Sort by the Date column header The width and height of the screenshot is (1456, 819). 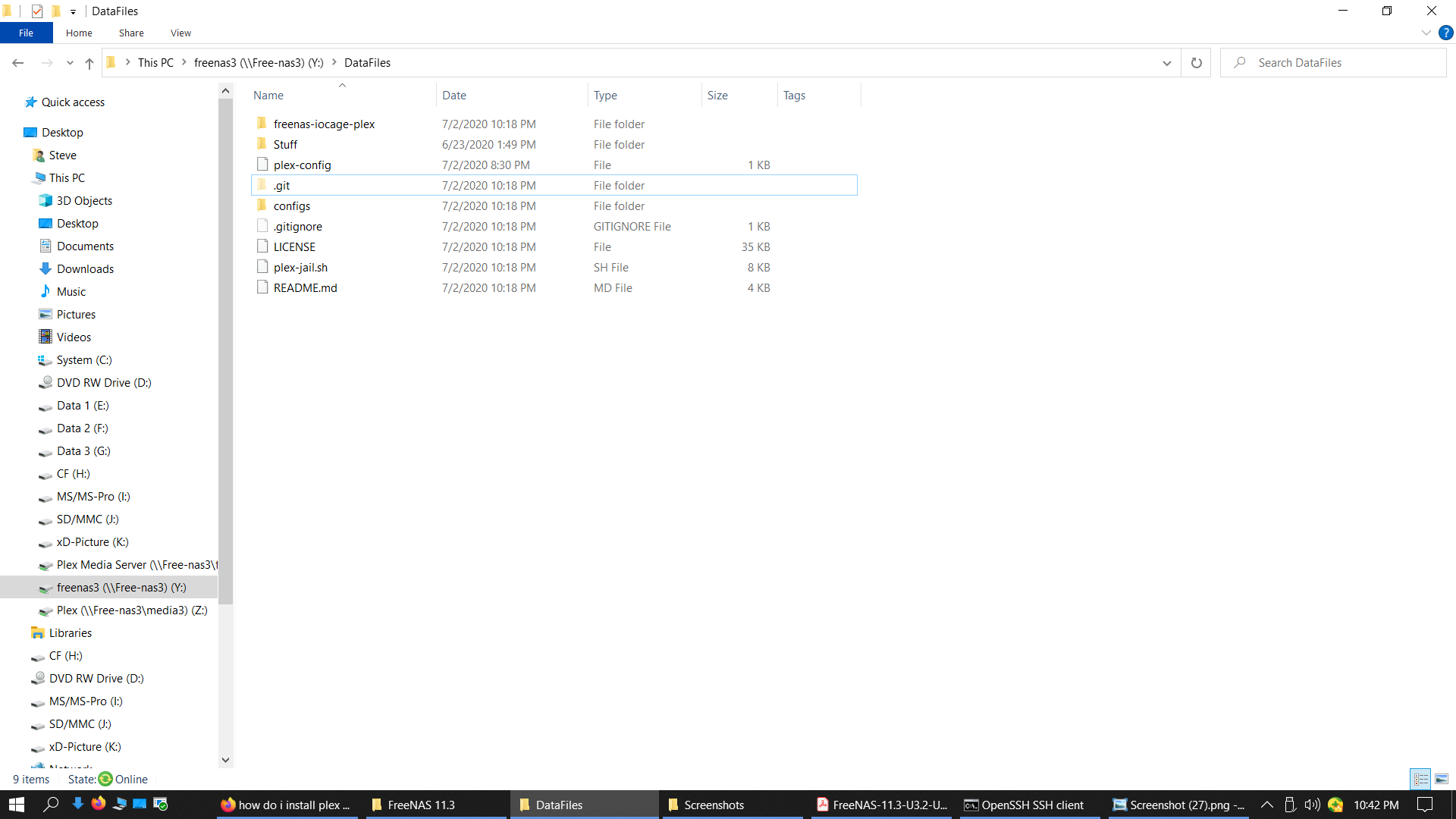pos(512,96)
